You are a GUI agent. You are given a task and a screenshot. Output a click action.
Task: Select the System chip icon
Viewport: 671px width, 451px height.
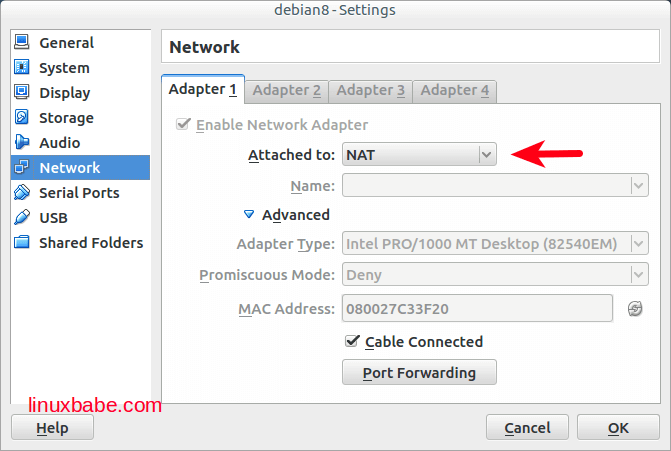coord(22,68)
